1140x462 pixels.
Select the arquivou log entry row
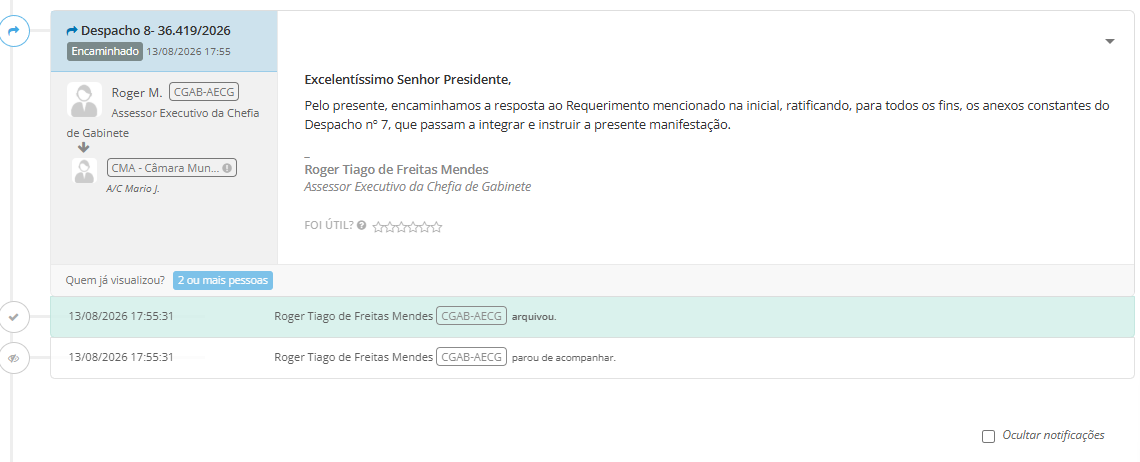pyautogui.click(x=592, y=316)
